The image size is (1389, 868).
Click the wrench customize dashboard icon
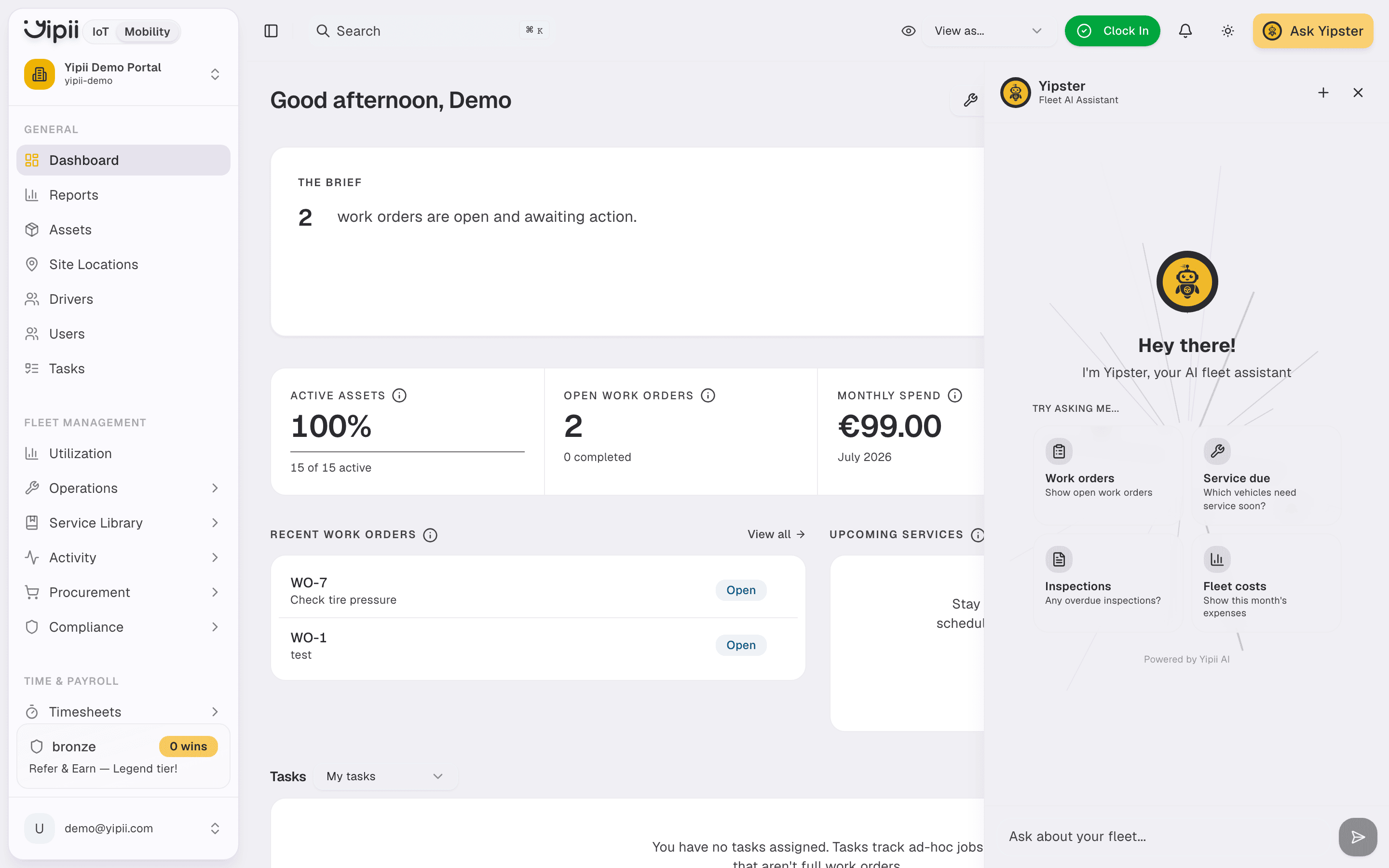970,100
